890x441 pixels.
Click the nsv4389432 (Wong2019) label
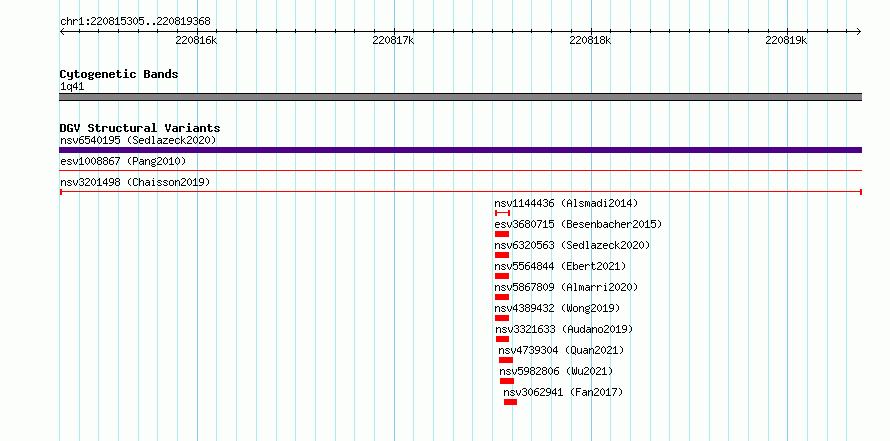[x=557, y=308]
